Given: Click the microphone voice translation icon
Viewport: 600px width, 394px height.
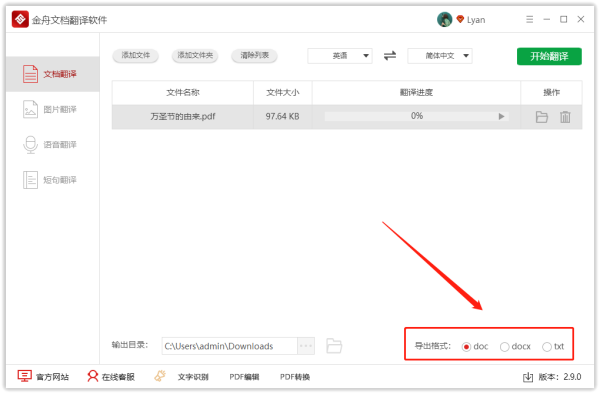Looking at the screenshot, I should tap(30, 145).
